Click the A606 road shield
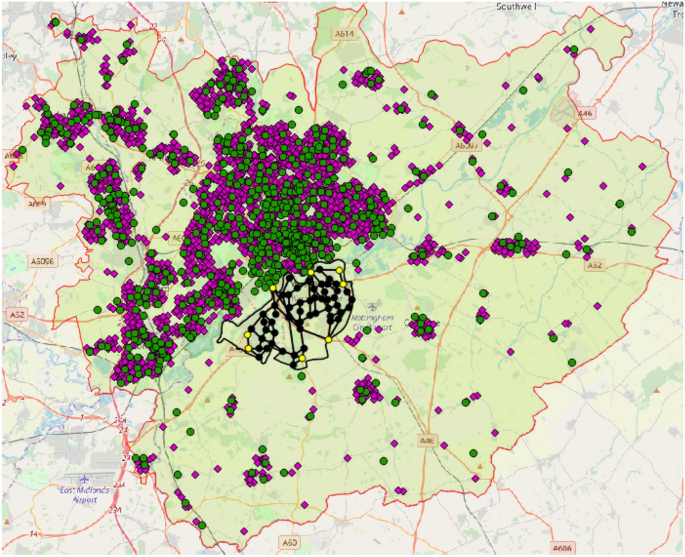Screen dimensions: 685x557 point(561,547)
